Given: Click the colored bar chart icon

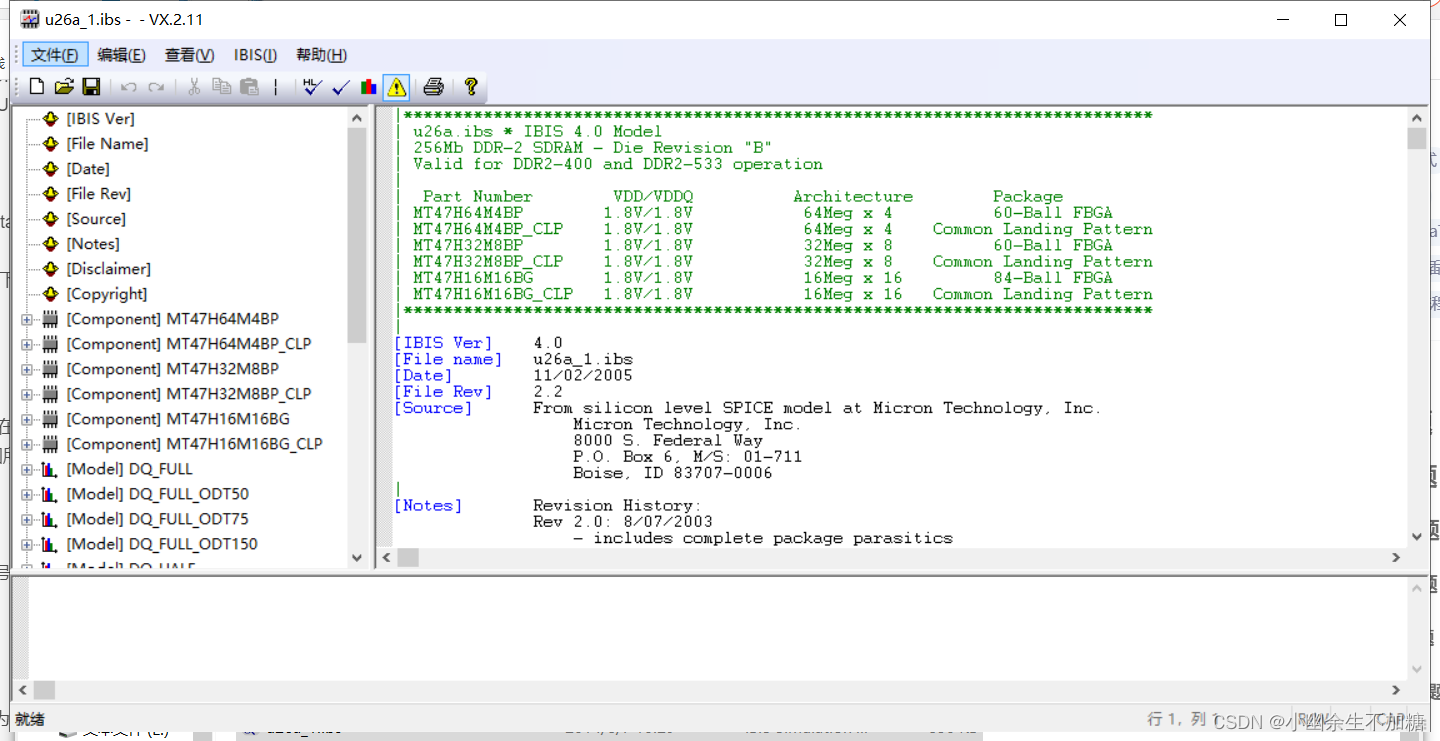Looking at the screenshot, I should point(369,87).
